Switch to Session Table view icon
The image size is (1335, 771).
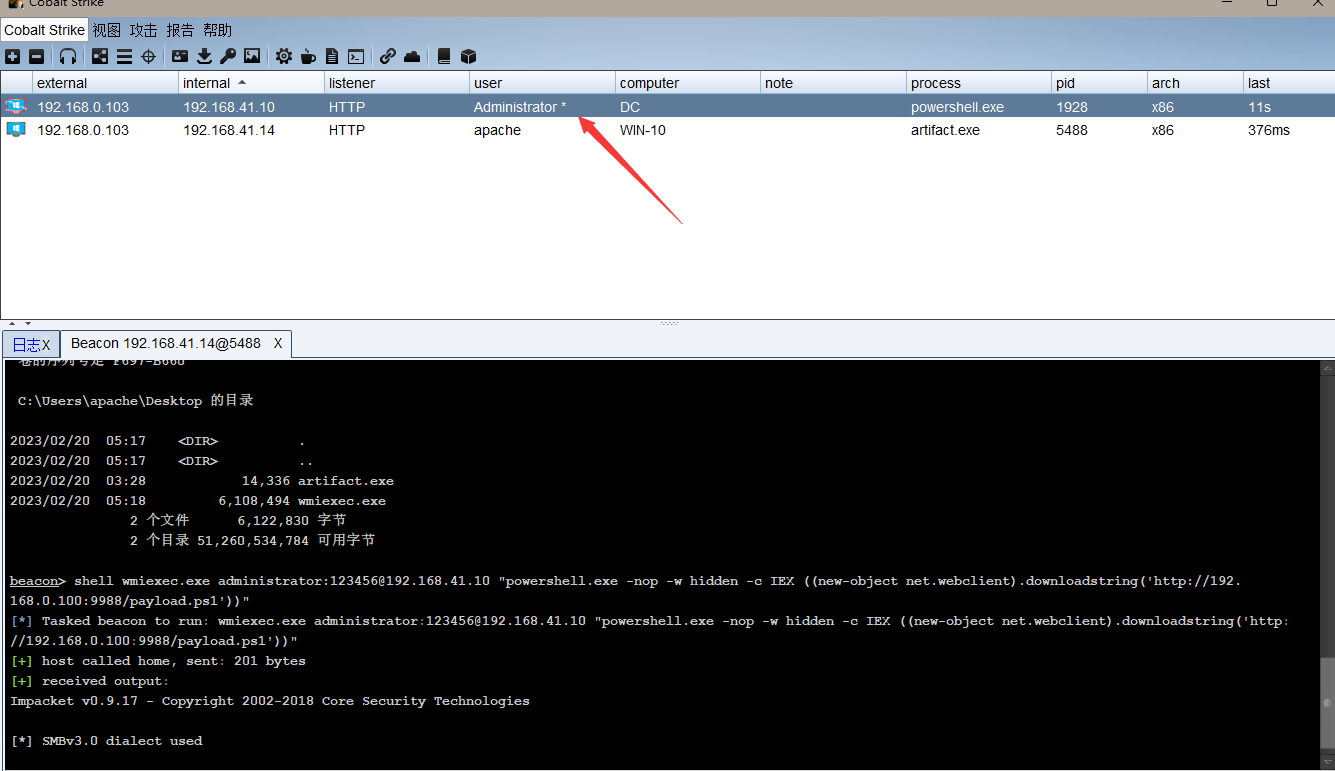coord(124,57)
